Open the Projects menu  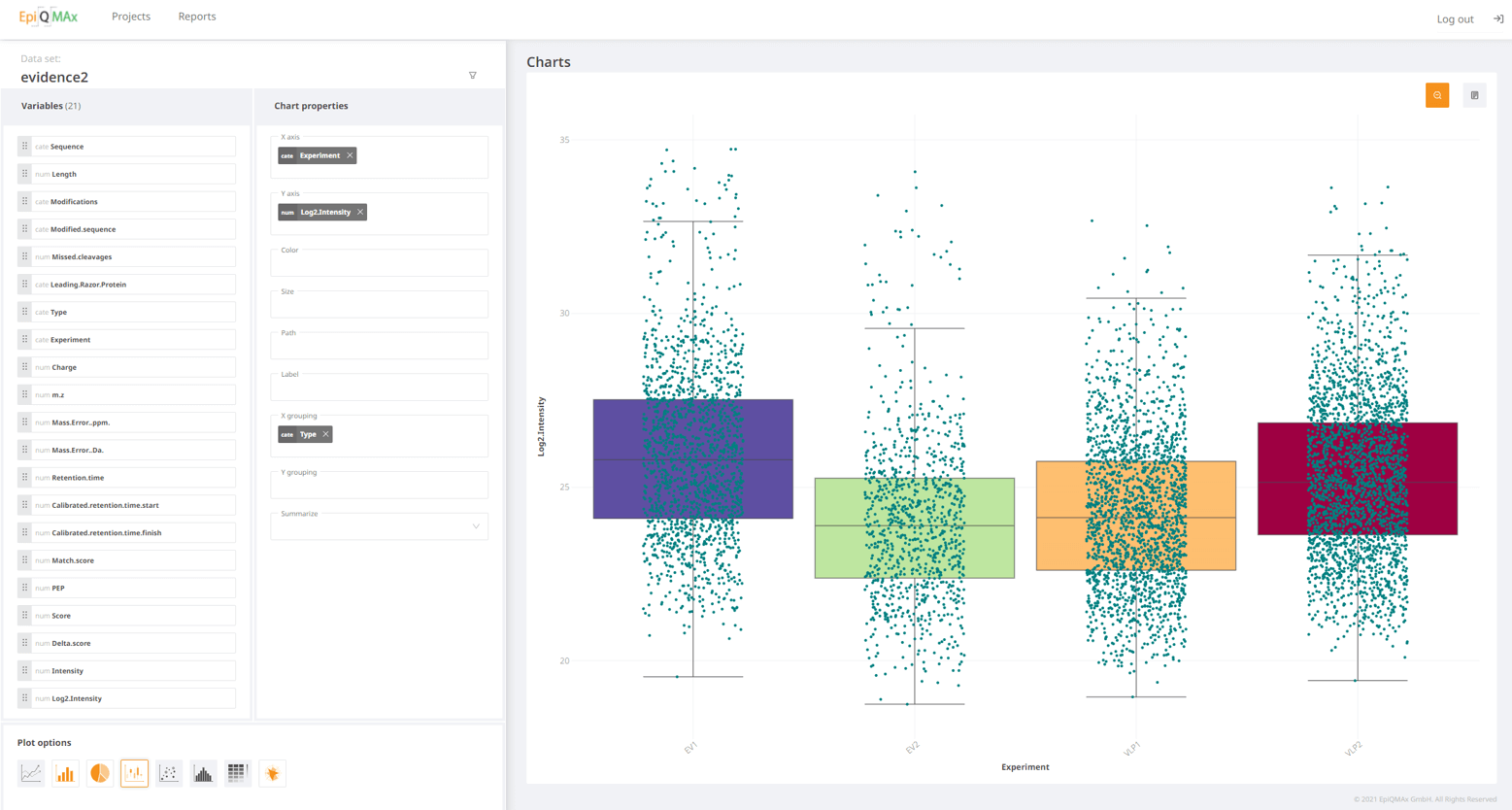pyautogui.click(x=131, y=17)
